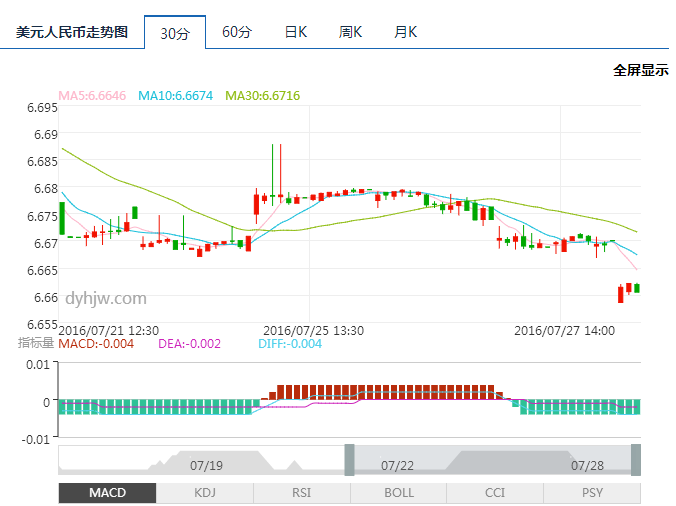
Task: Switch indicator to KDJ
Action: [204, 493]
